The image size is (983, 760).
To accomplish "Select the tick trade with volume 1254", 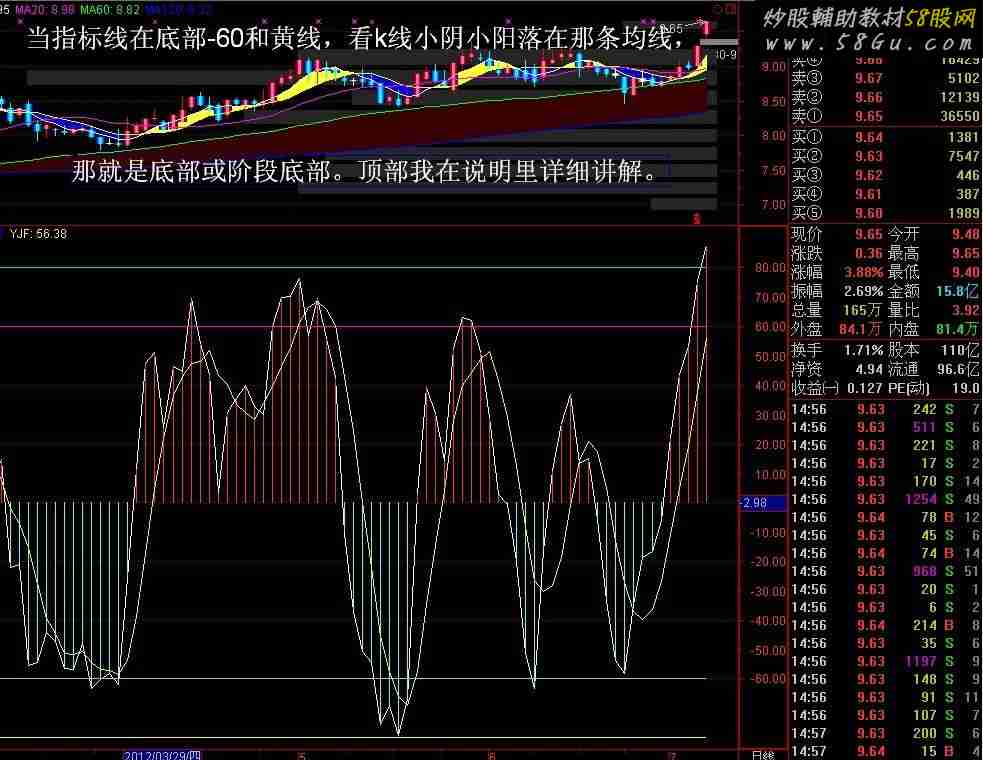I will 885,499.
